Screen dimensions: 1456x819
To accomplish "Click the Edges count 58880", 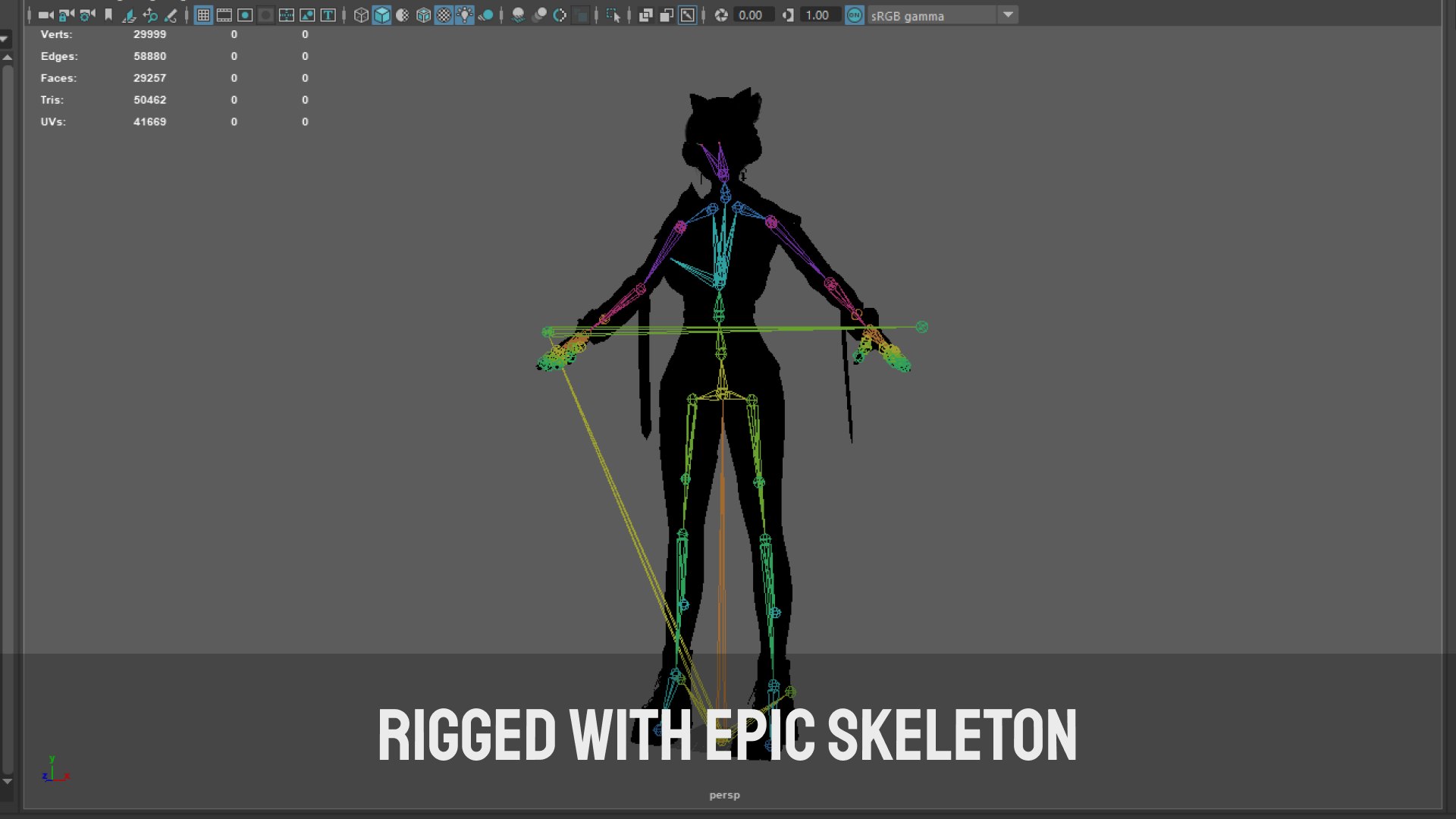I will (149, 56).
